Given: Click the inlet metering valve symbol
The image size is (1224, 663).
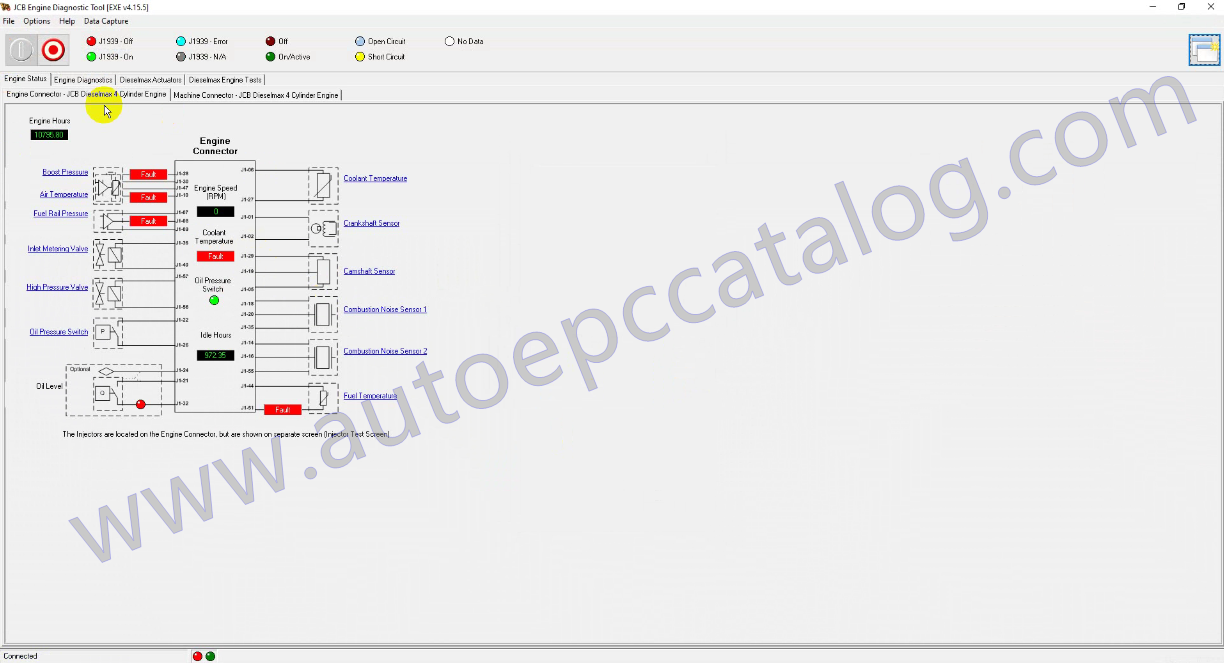Looking at the screenshot, I should click(x=107, y=255).
